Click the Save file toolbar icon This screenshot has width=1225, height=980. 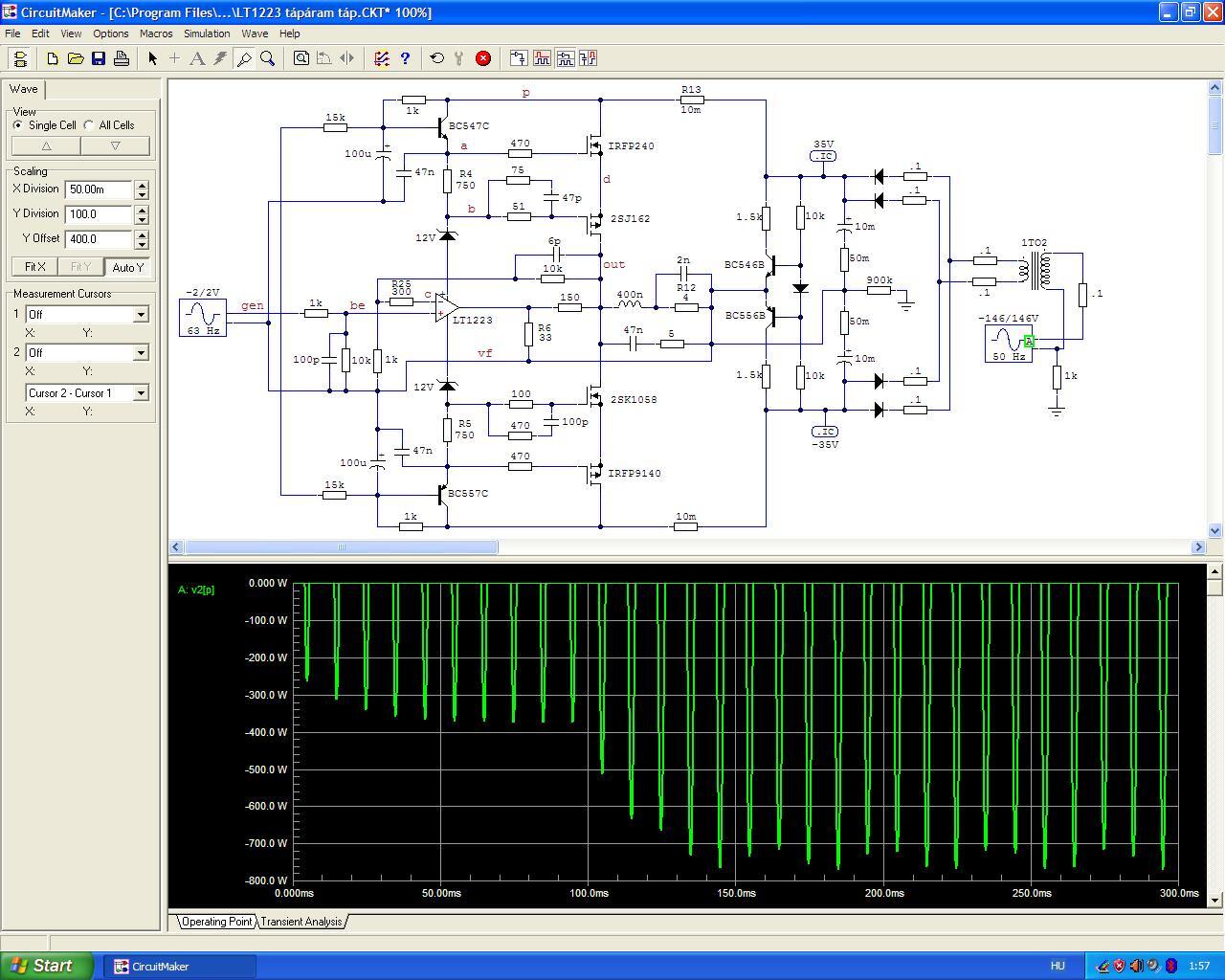click(99, 58)
